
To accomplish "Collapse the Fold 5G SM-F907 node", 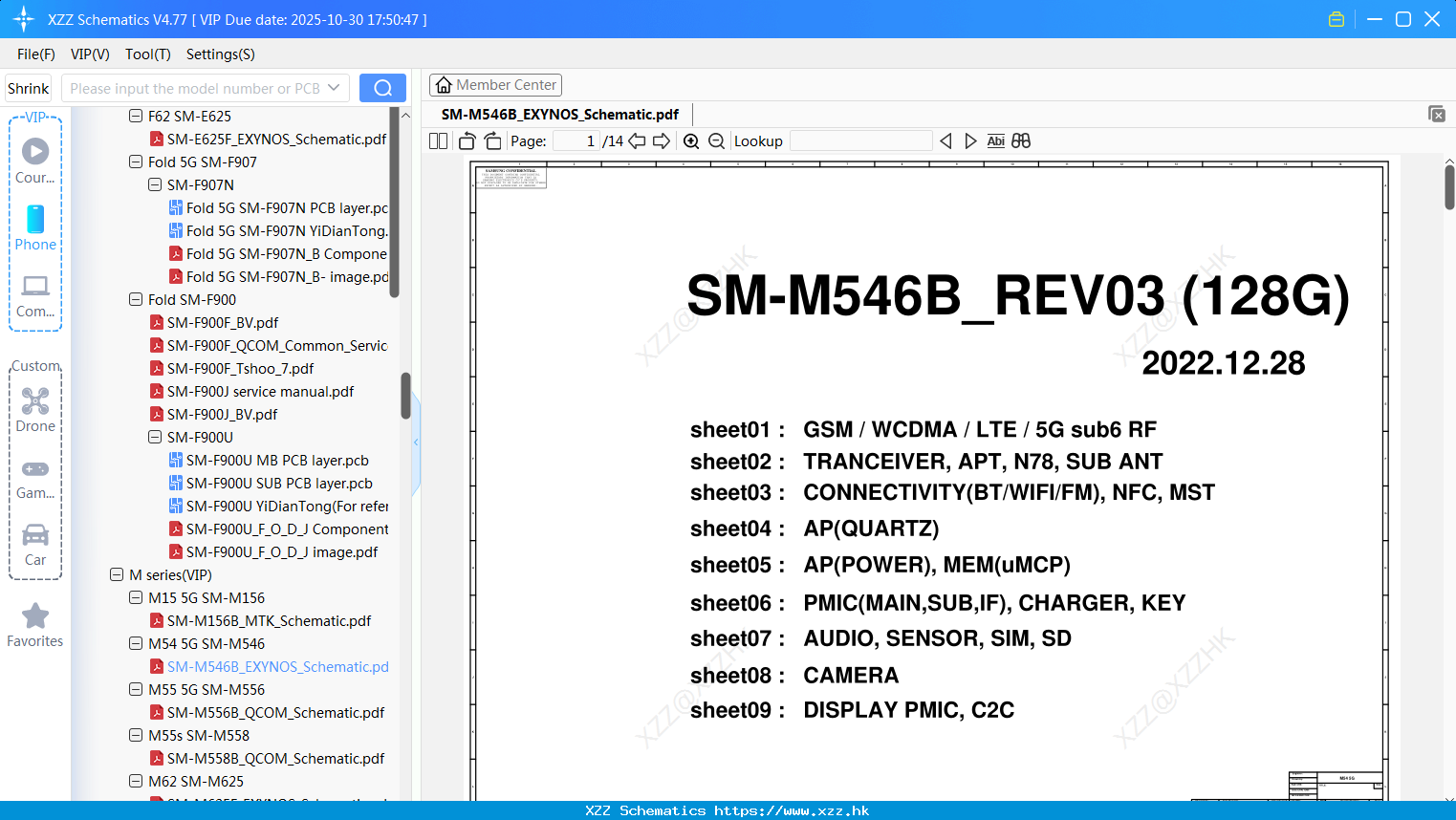I will pos(136,162).
